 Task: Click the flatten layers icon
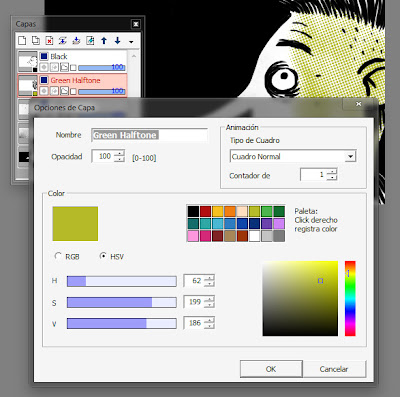coord(76,41)
